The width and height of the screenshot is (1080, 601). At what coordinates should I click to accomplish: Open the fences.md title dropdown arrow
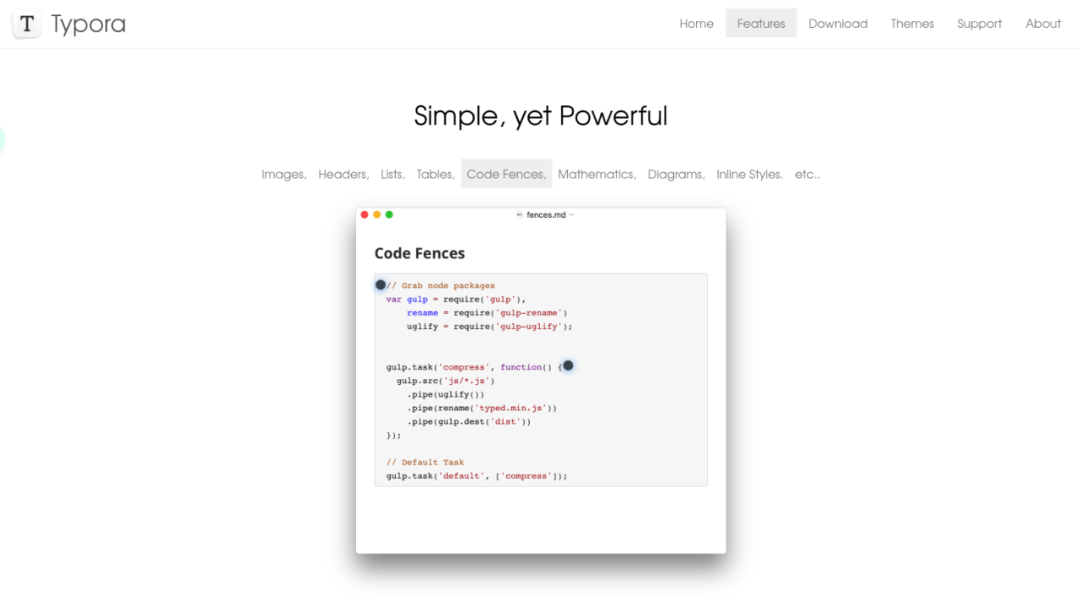[x=572, y=215]
